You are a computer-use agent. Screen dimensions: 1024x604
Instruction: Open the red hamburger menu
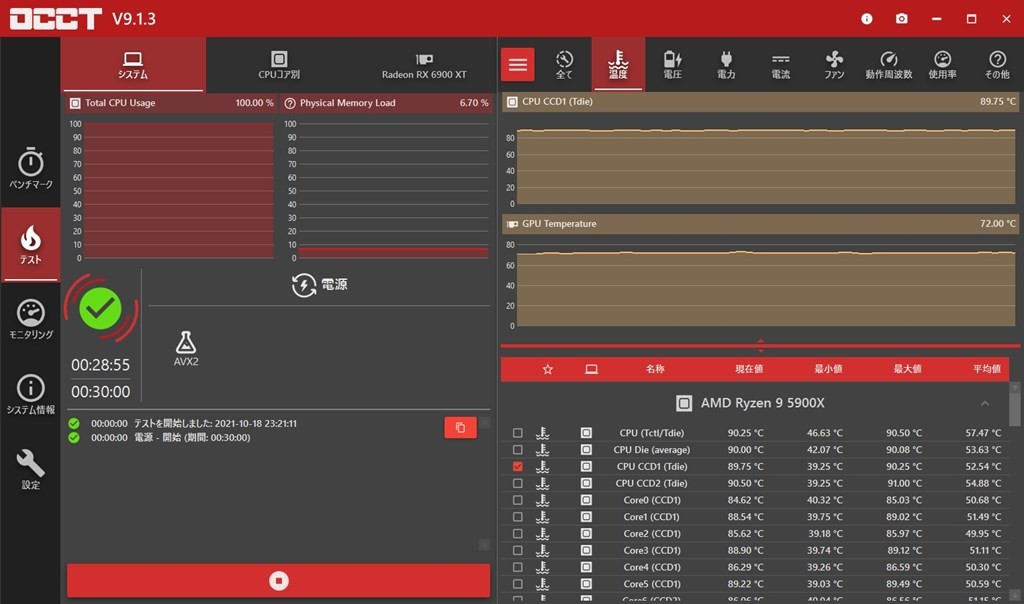[517, 65]
